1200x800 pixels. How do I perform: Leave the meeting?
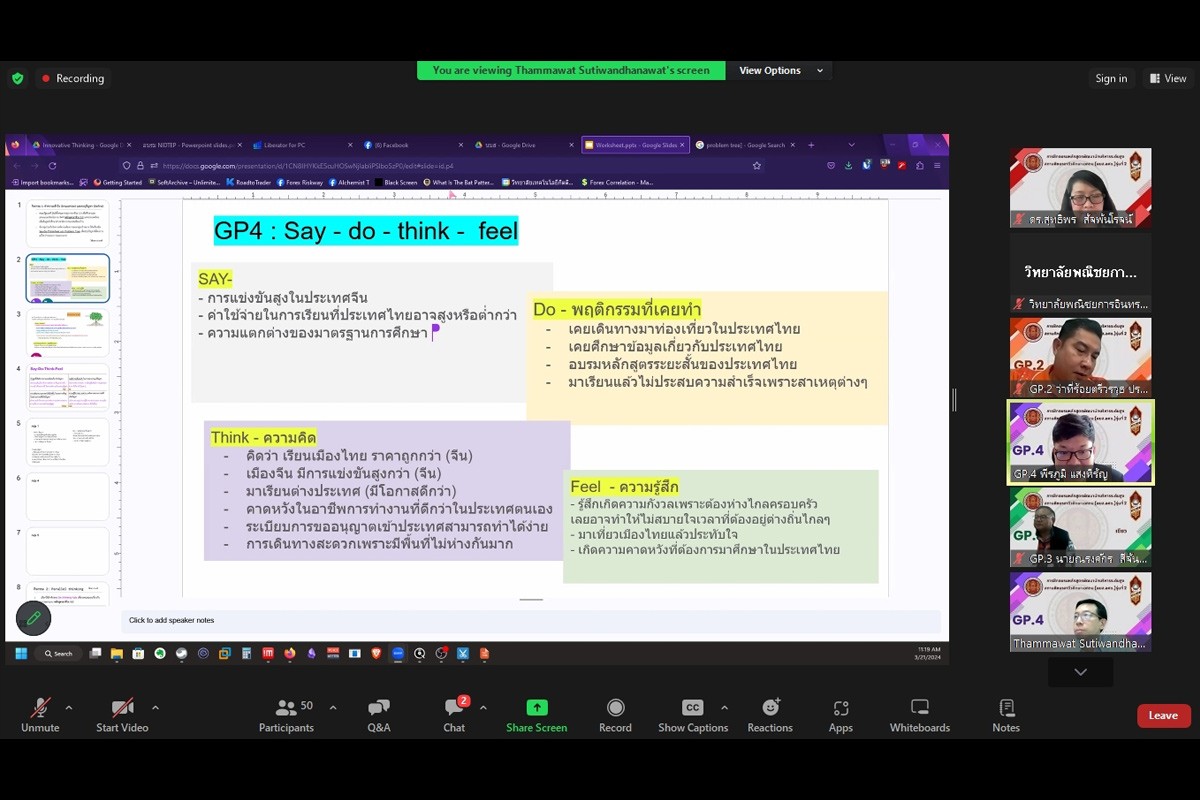1163,716
